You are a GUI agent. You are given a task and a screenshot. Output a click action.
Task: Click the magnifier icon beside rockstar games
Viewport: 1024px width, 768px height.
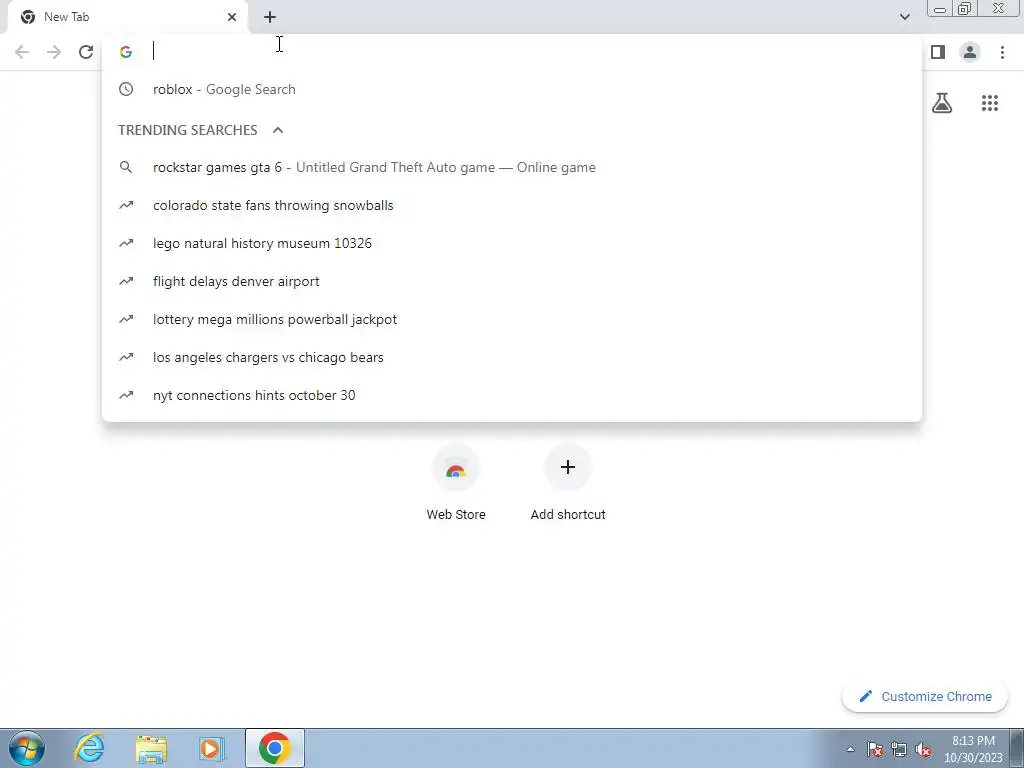click(x=126, y=167)
